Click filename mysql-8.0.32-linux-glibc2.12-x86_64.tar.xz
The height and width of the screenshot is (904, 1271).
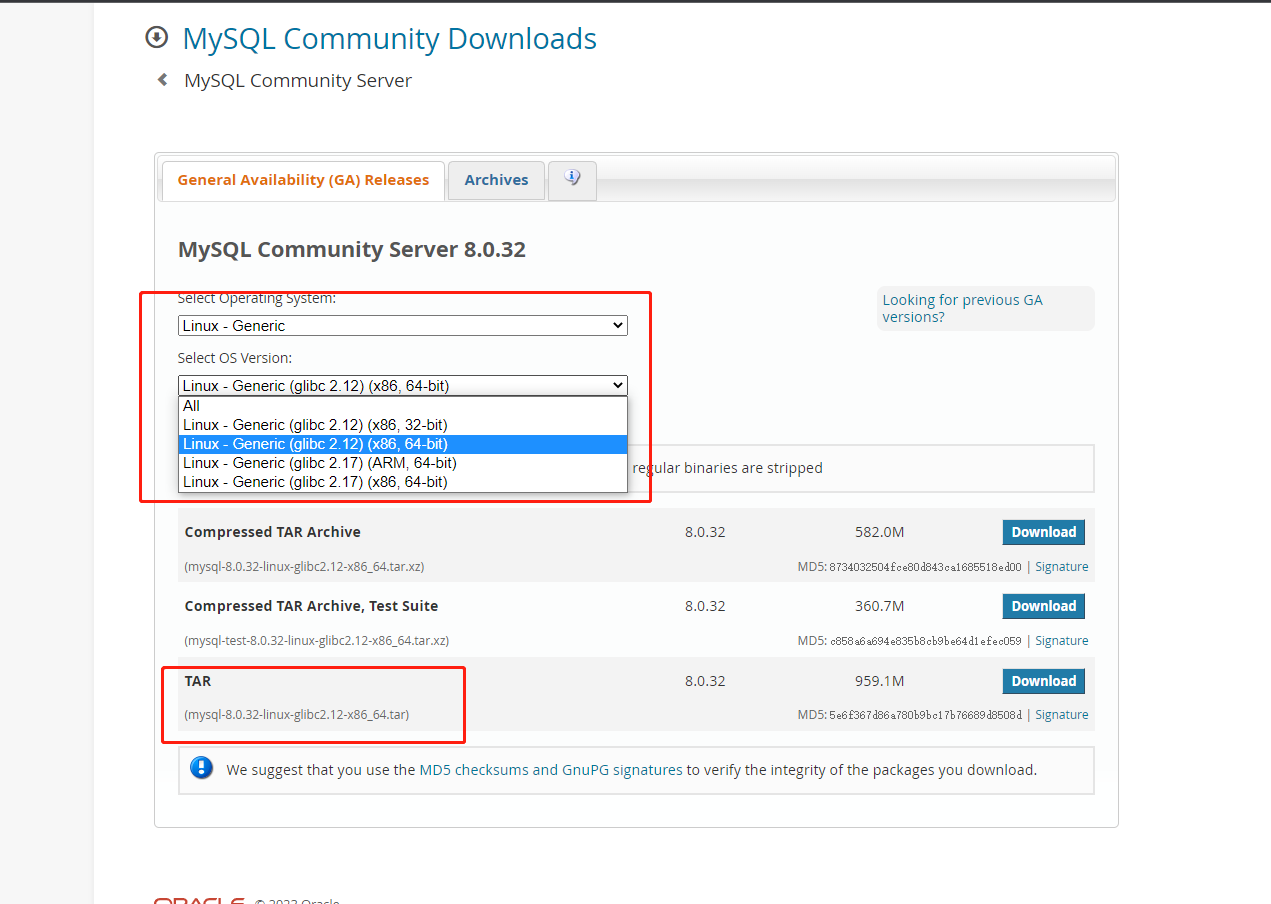point(304,566)
